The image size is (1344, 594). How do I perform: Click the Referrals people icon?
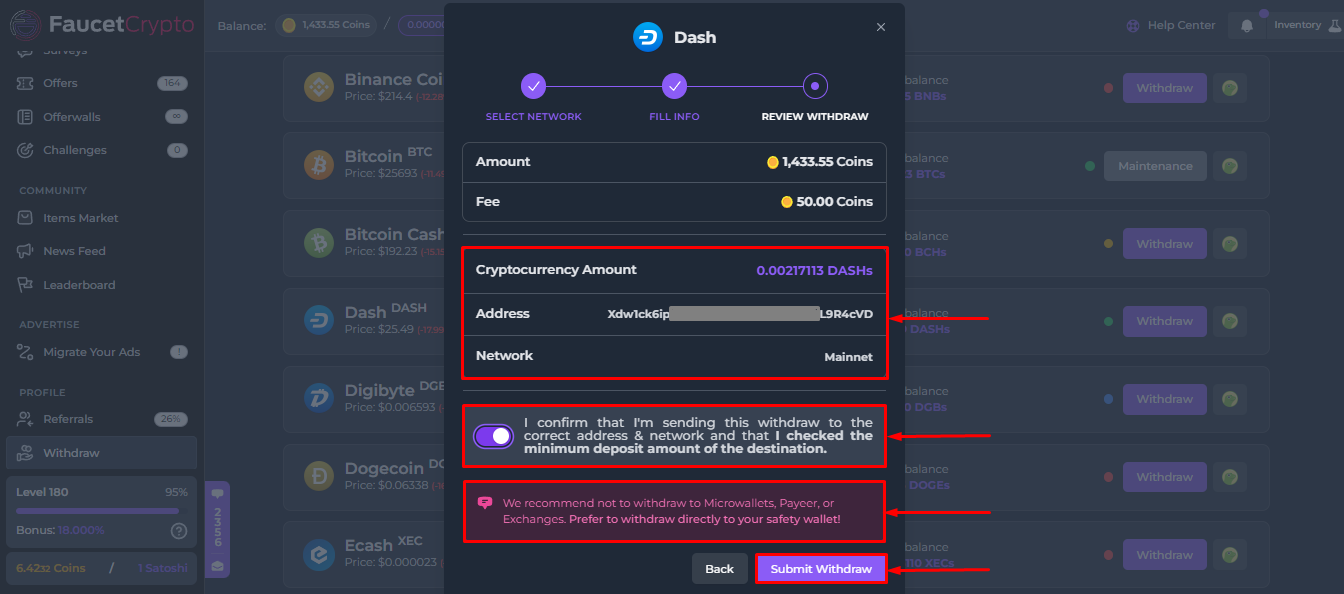click(25, 419)
